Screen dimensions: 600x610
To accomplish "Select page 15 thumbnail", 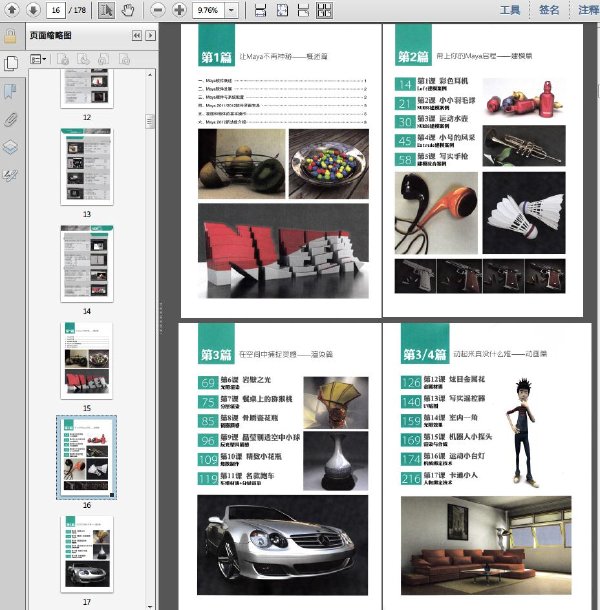I will pyautogui.click(x=87, y=361).
